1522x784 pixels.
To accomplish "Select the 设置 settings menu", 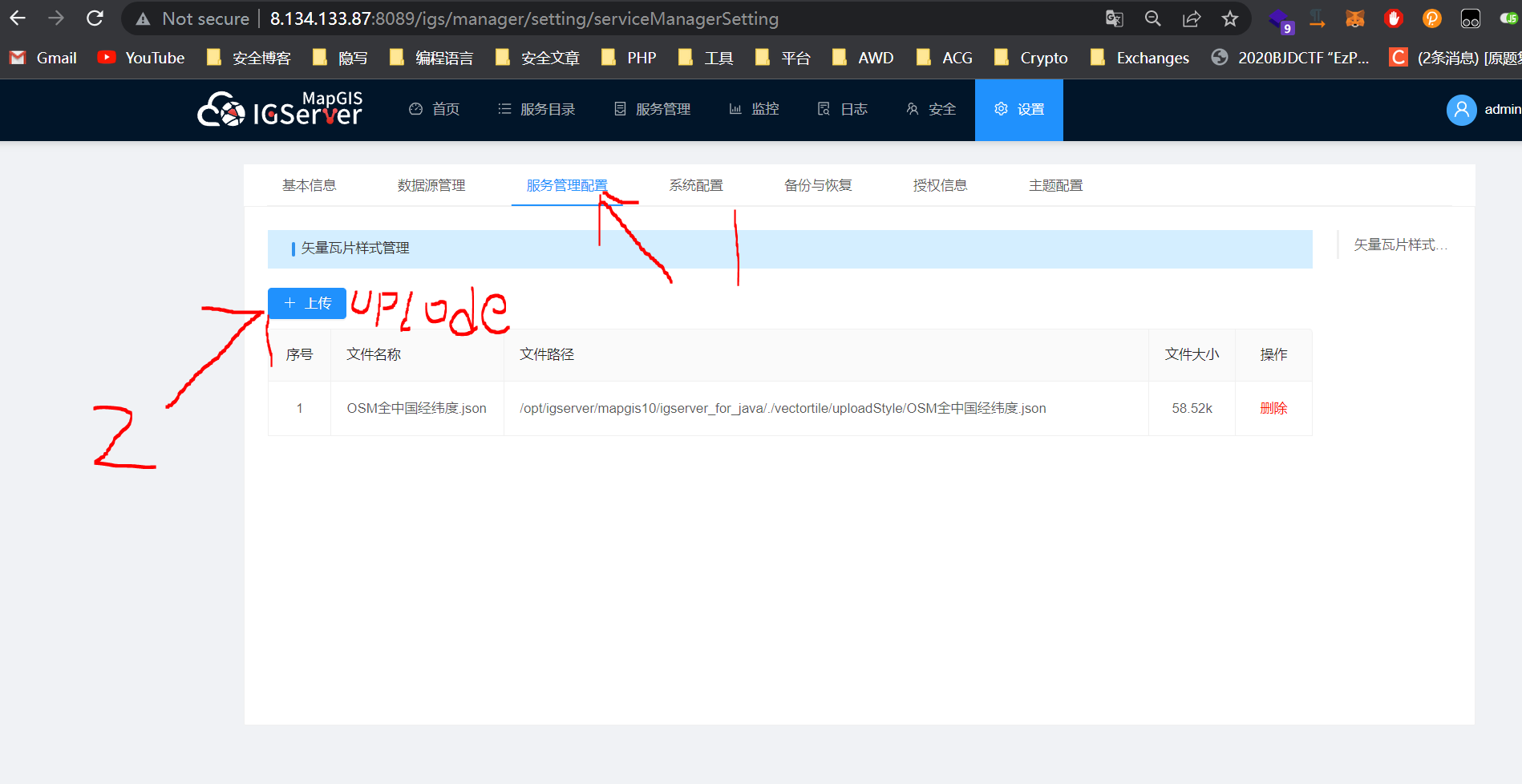I will point(1019,110).
